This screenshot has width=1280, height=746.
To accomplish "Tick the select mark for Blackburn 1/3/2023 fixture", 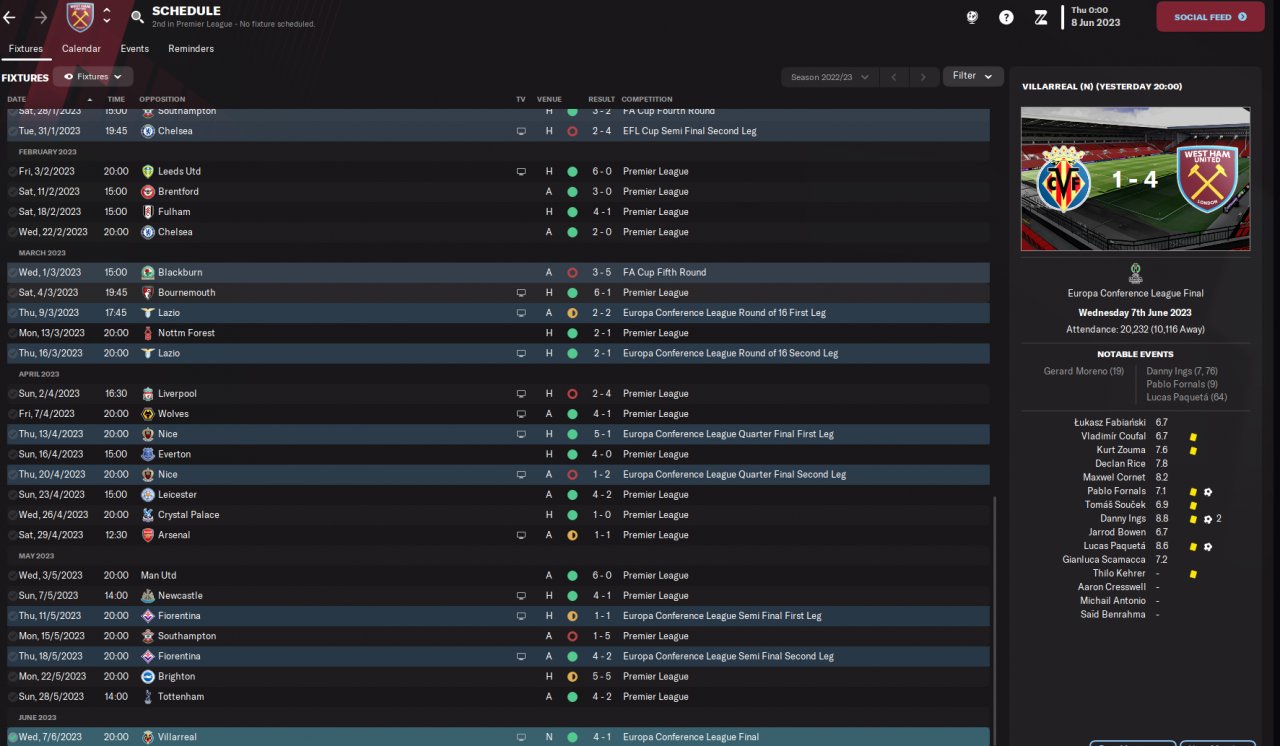I will point(12,272).
